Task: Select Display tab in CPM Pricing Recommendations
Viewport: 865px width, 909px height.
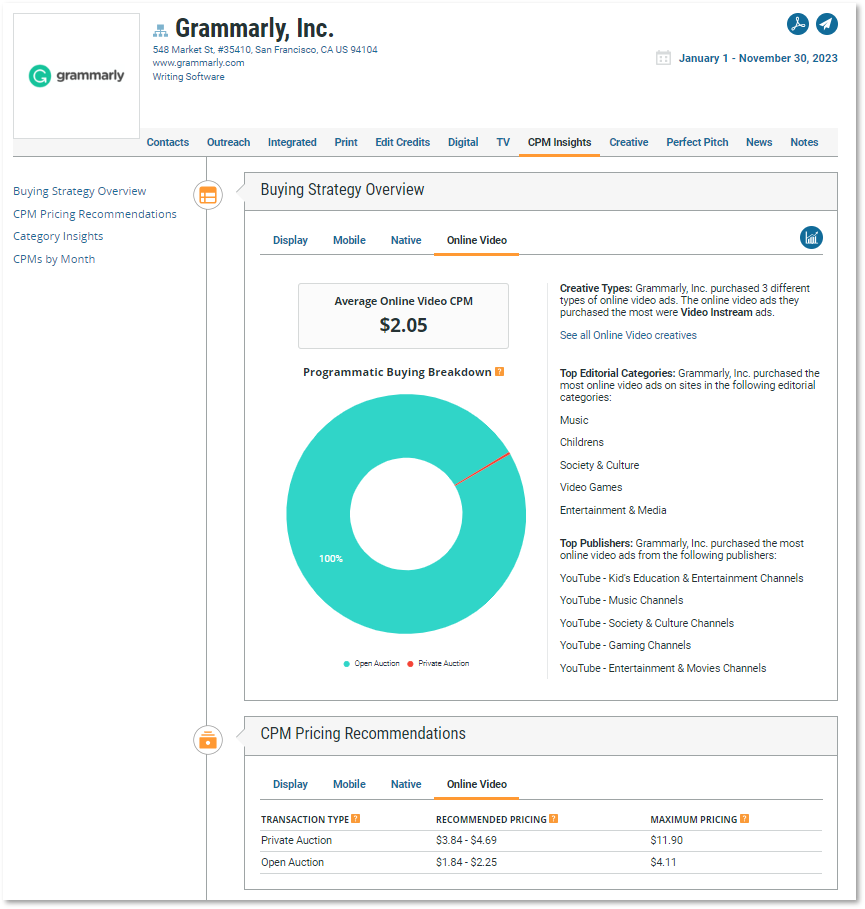Action: [x=290, y=784]
